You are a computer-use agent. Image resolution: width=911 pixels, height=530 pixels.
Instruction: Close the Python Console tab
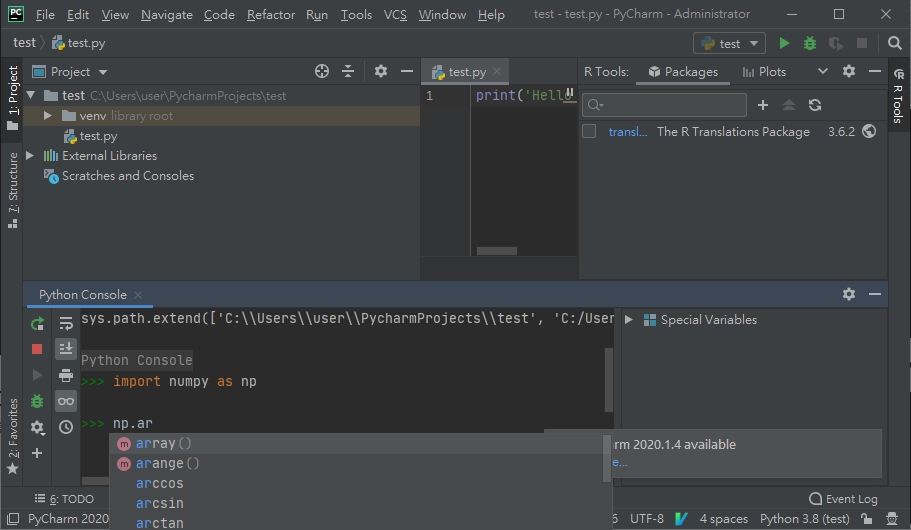pos(138,295)
